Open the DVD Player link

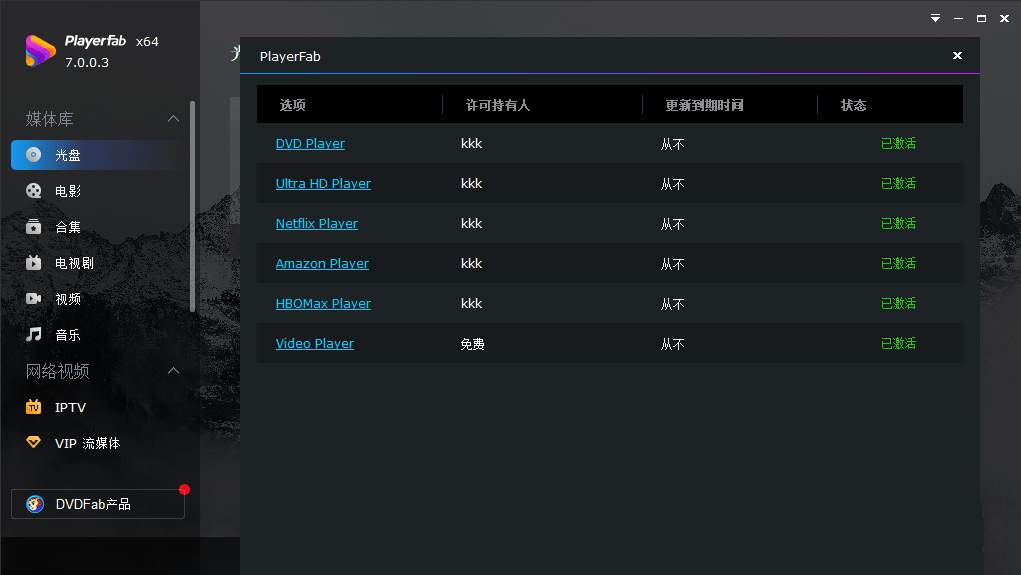pos(310,143)
